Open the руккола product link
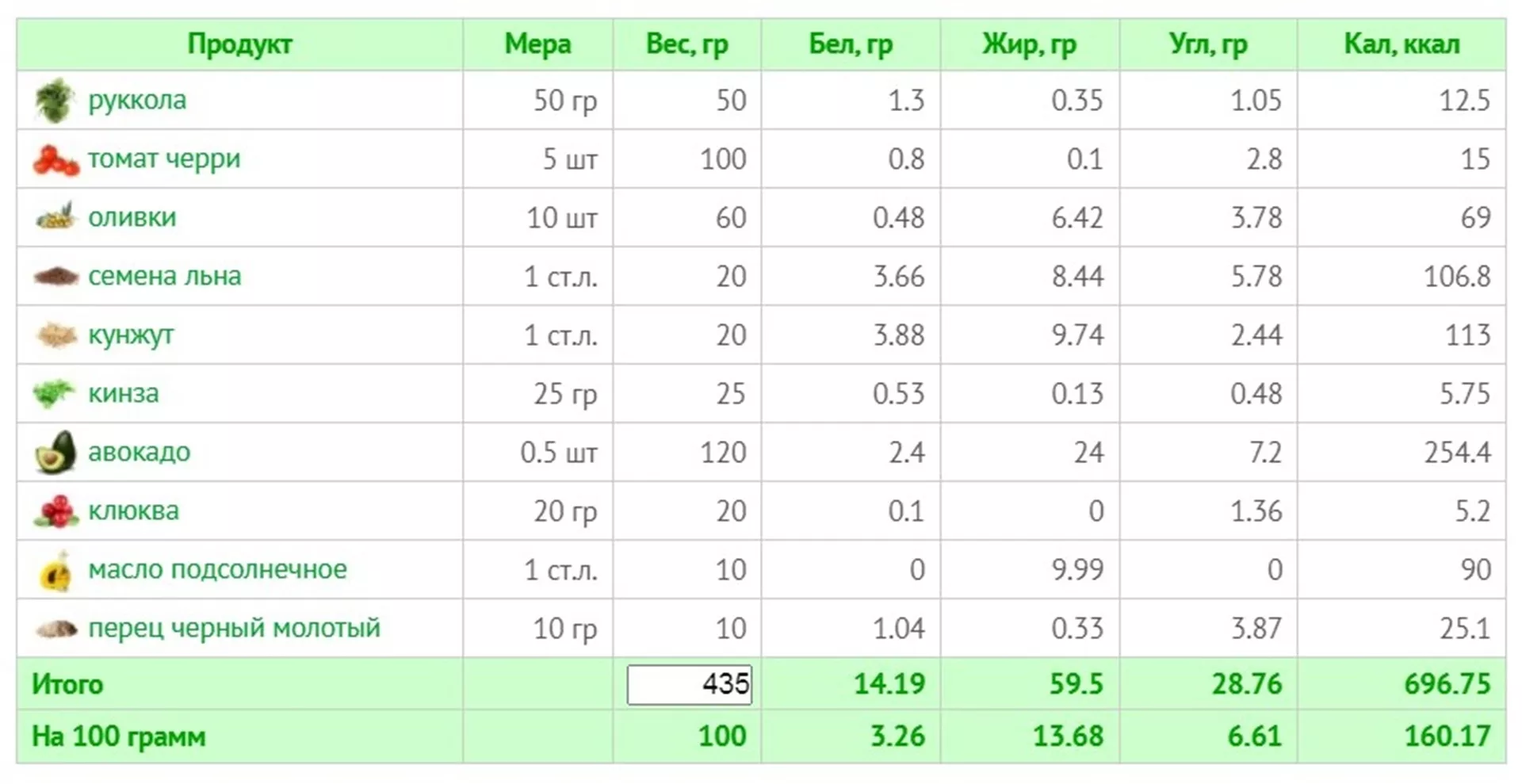The image size is (1522, 784). [x=137, y=101]
